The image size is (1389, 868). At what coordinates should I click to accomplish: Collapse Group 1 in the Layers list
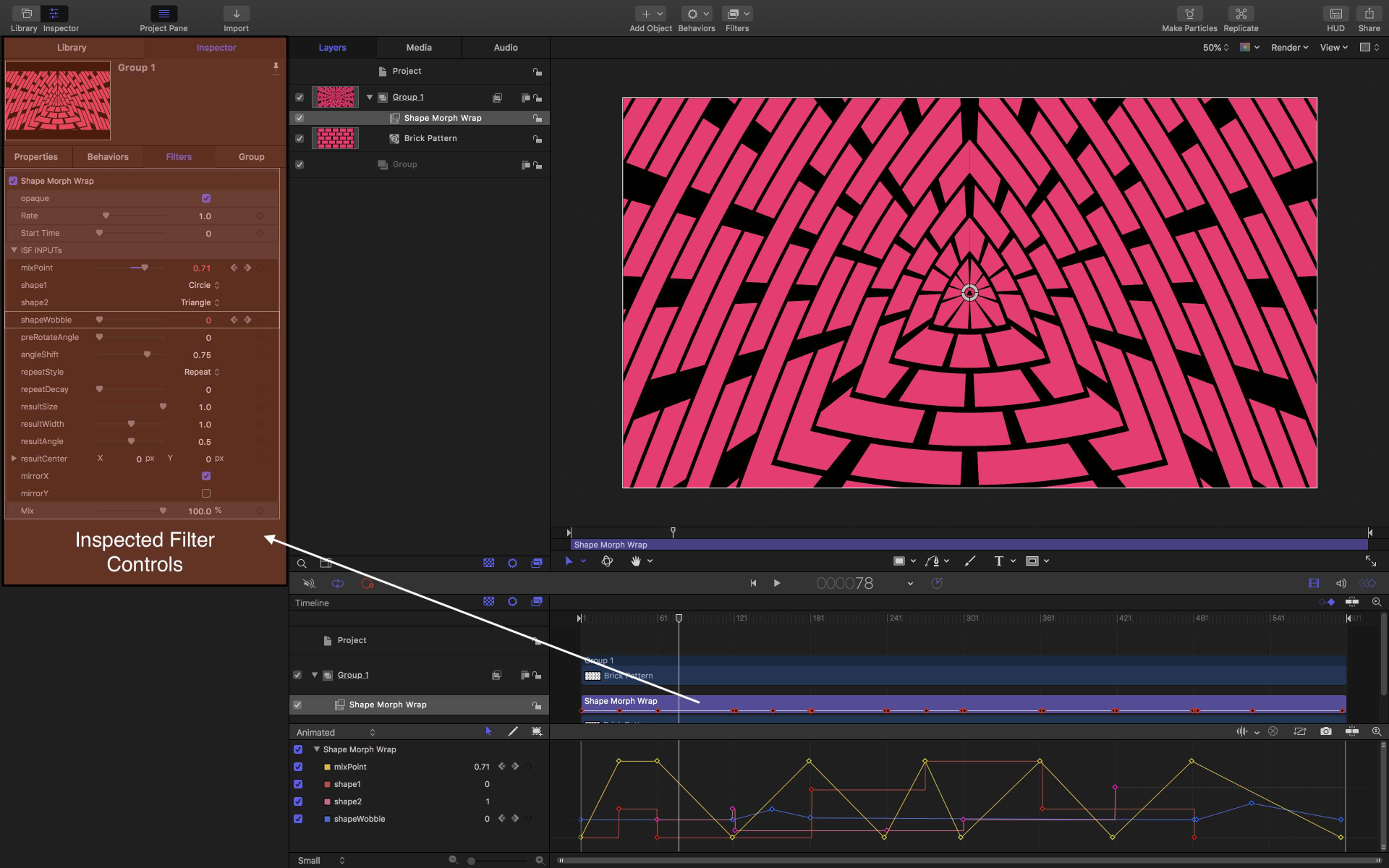(x=370, y=97)
